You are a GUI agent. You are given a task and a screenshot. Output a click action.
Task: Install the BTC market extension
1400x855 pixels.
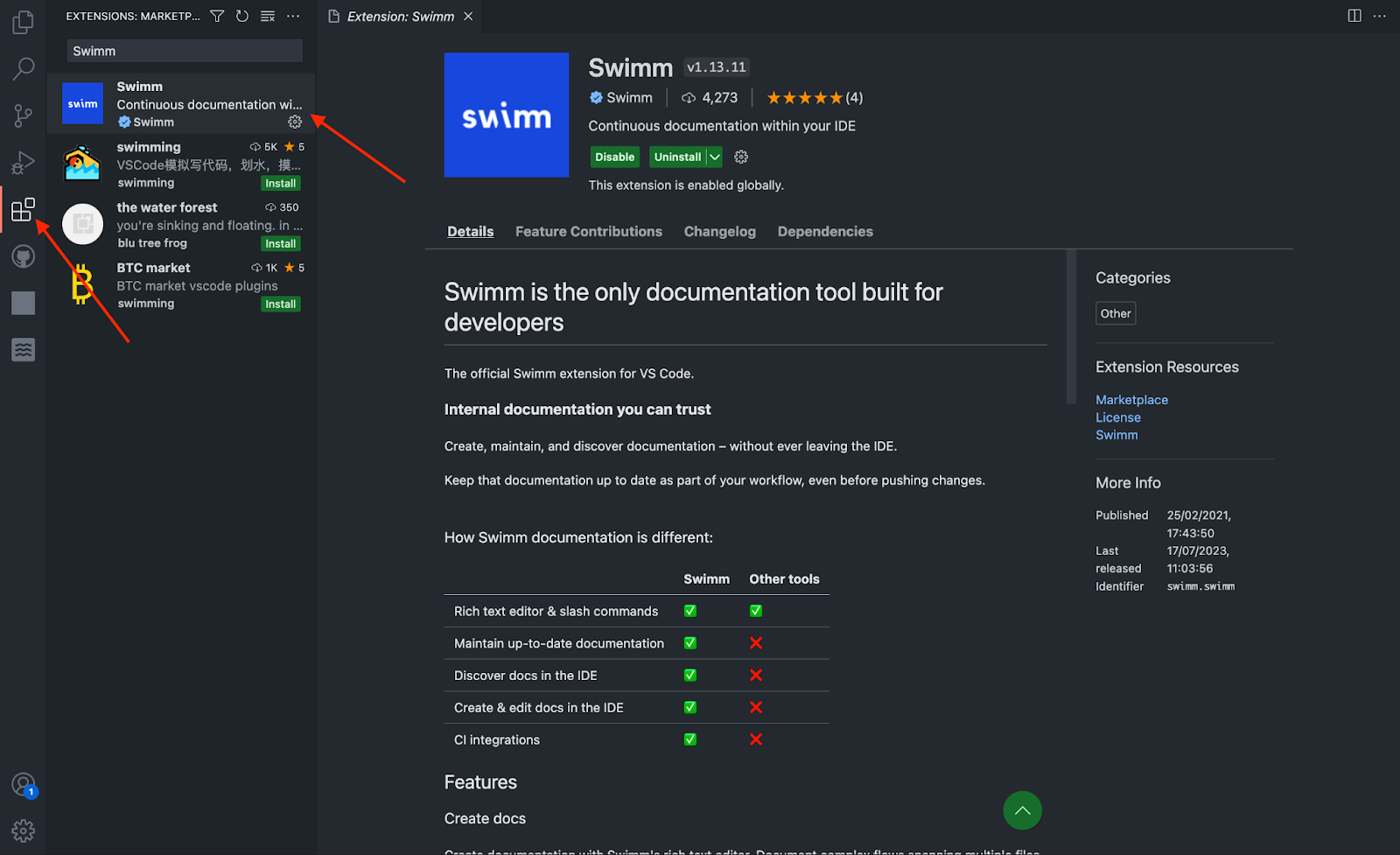(281, 304)
